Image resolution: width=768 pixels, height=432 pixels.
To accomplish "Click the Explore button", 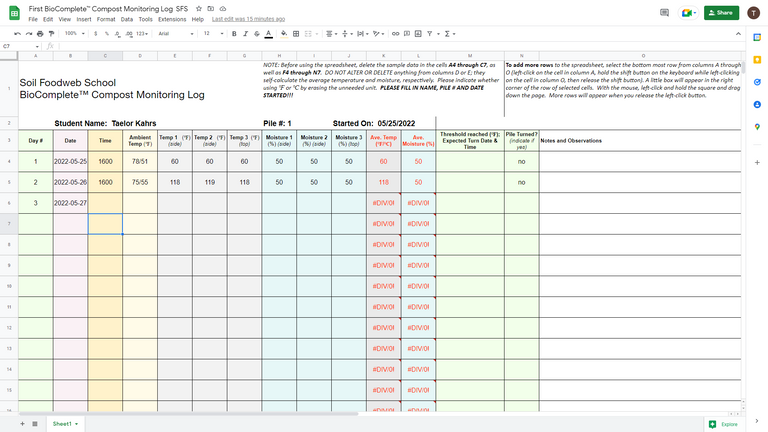I will (723, 424).
